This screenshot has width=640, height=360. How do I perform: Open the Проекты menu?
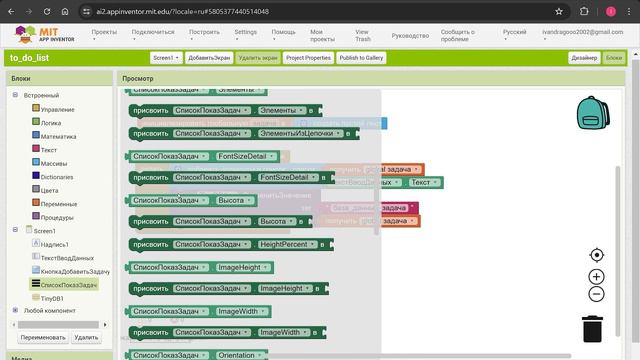point(104,35)
